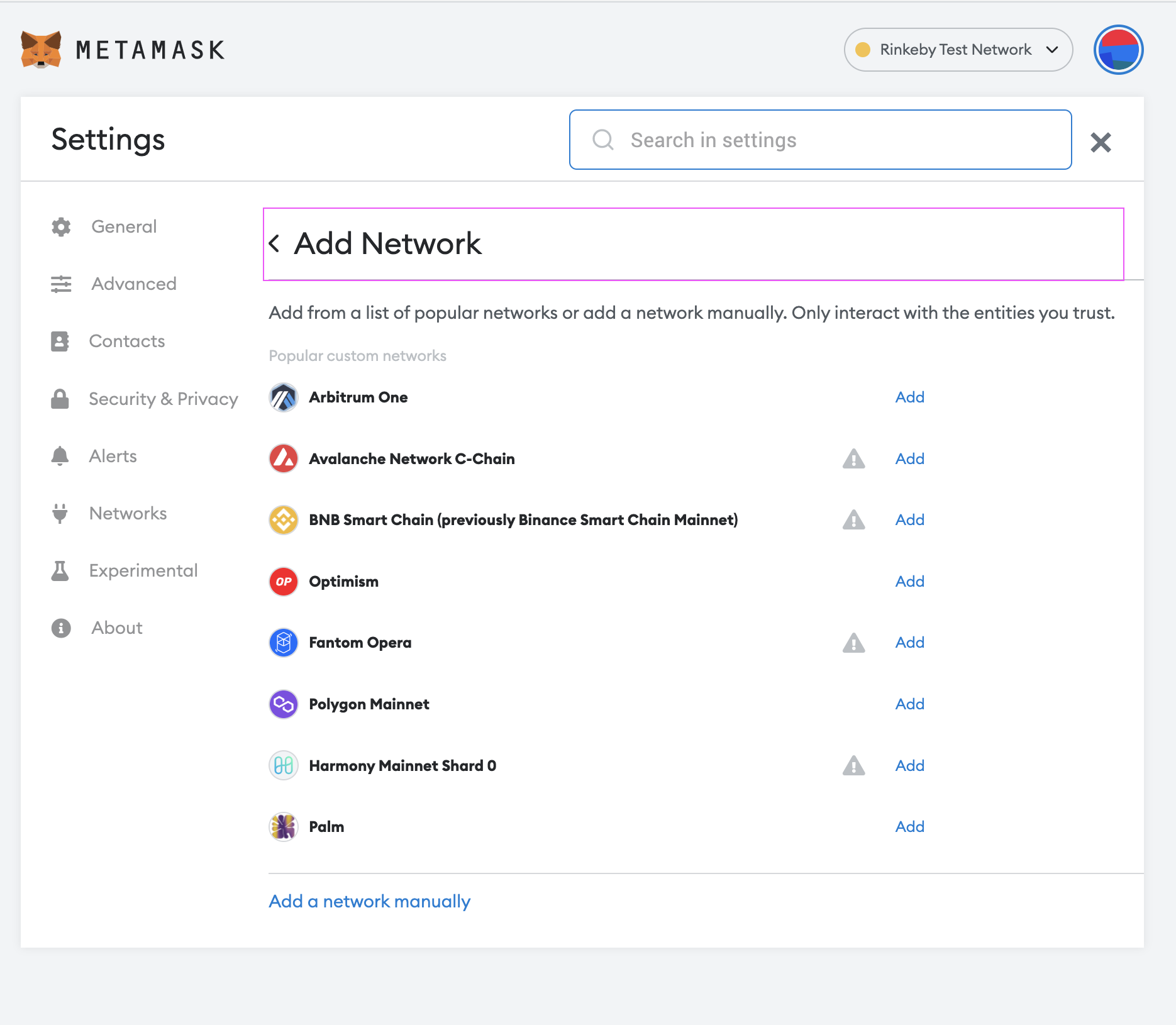This screenshot has width=1176, height=1025.
Task: Click Fantom Opera warning triangle
Action: tap(853, 643)
